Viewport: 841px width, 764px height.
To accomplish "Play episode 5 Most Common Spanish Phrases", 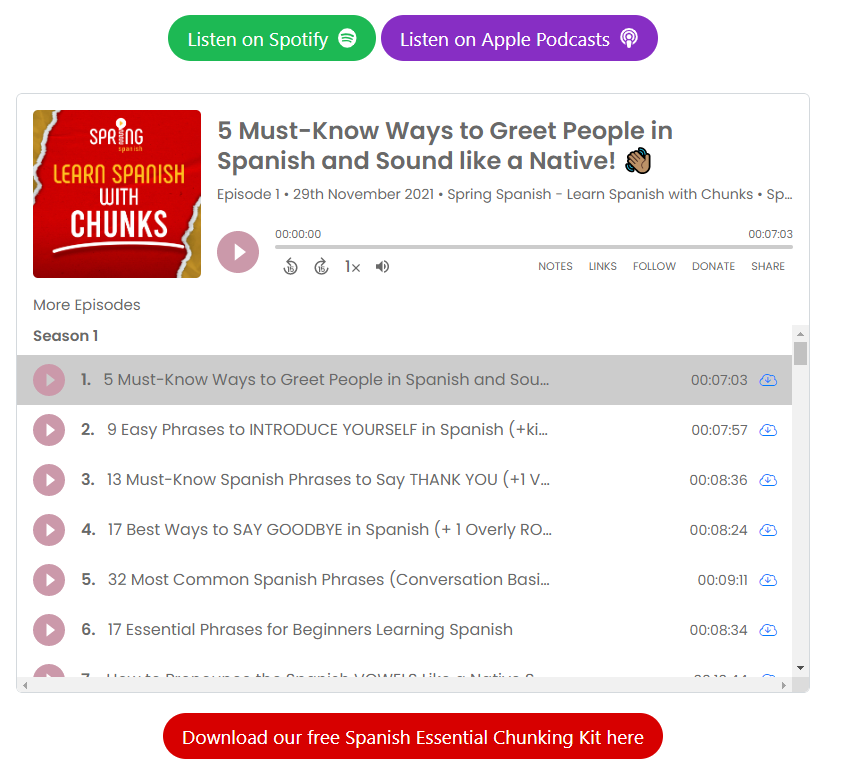I will click(49, 580).
